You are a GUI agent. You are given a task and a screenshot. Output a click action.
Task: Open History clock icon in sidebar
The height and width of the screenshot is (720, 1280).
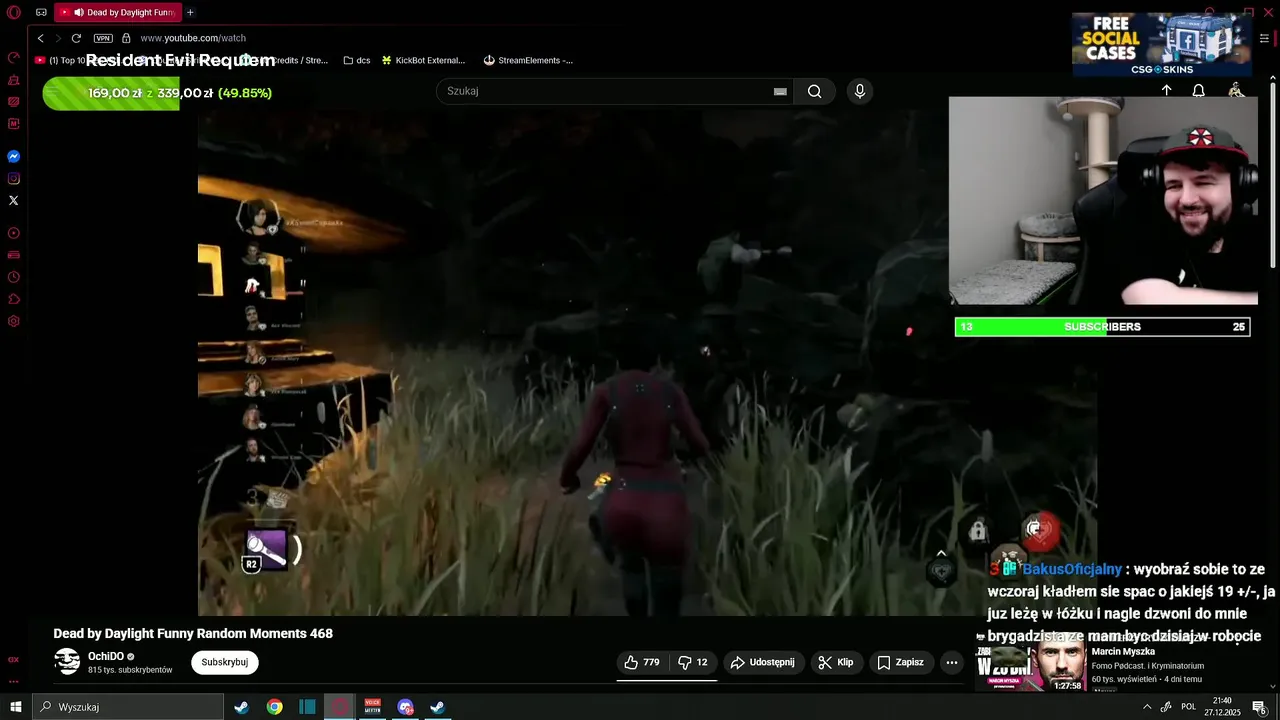(14, 277)
